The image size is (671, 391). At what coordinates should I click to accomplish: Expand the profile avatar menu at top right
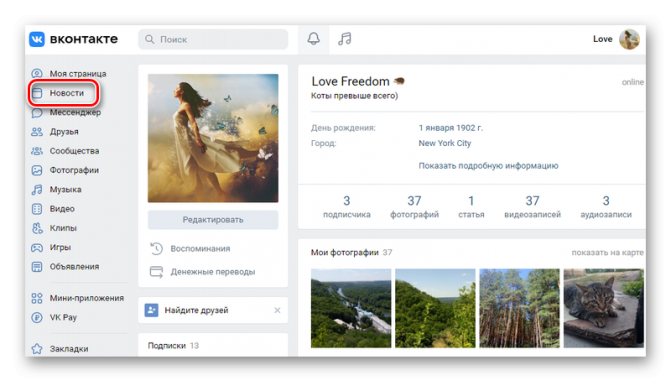tap(629, 39)
